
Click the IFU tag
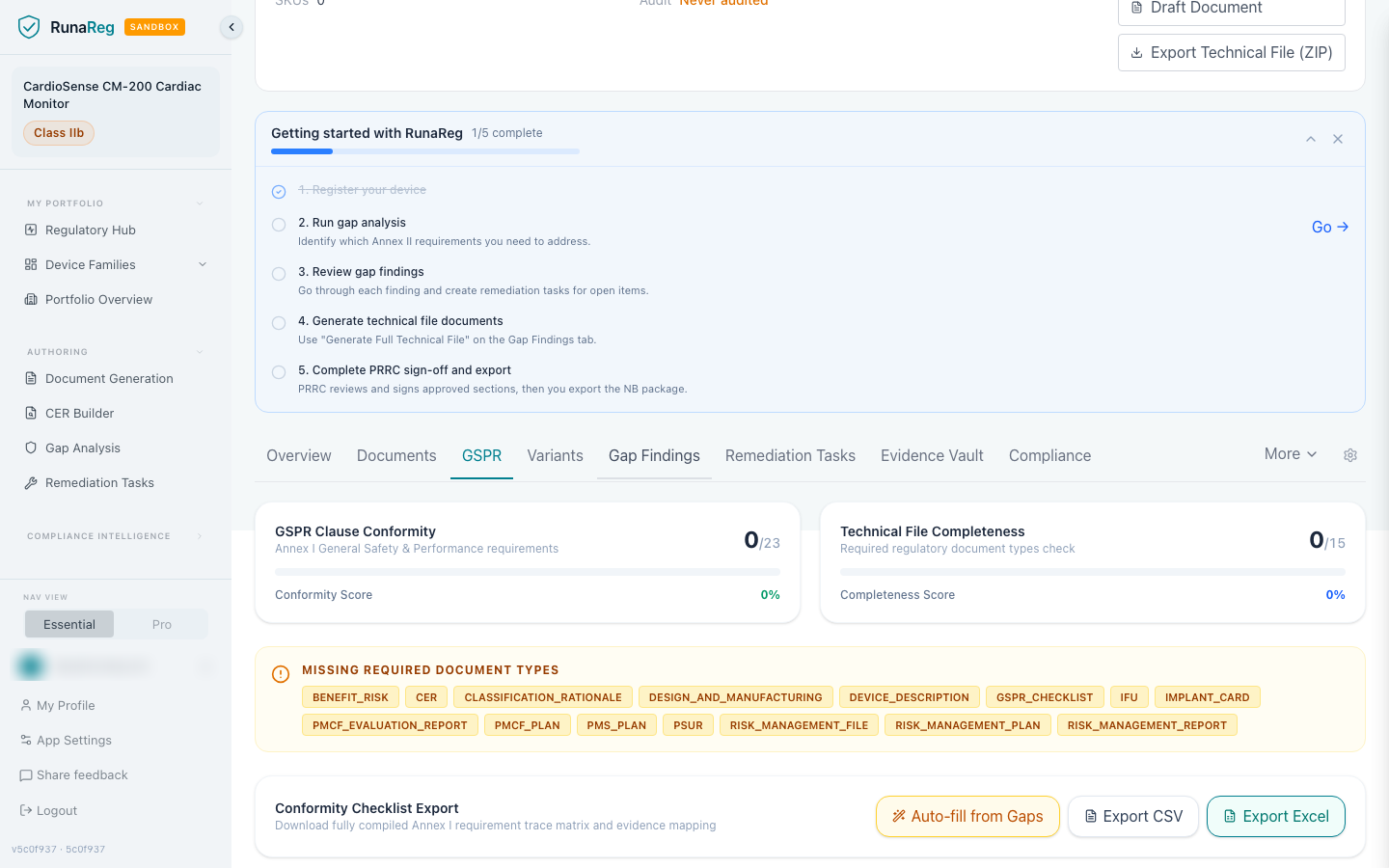coord(1130,697)
